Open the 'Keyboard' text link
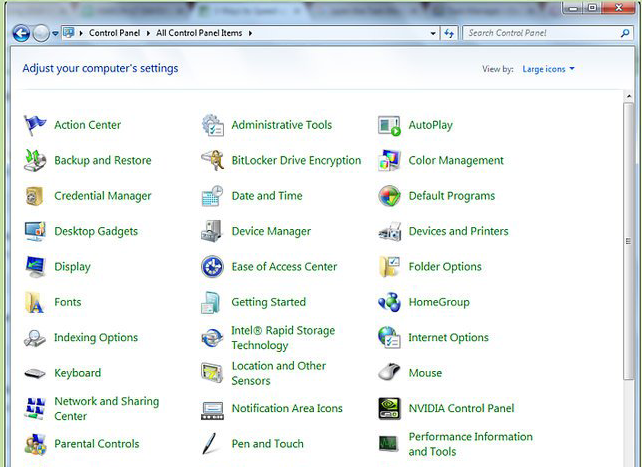 coord(77,373)
